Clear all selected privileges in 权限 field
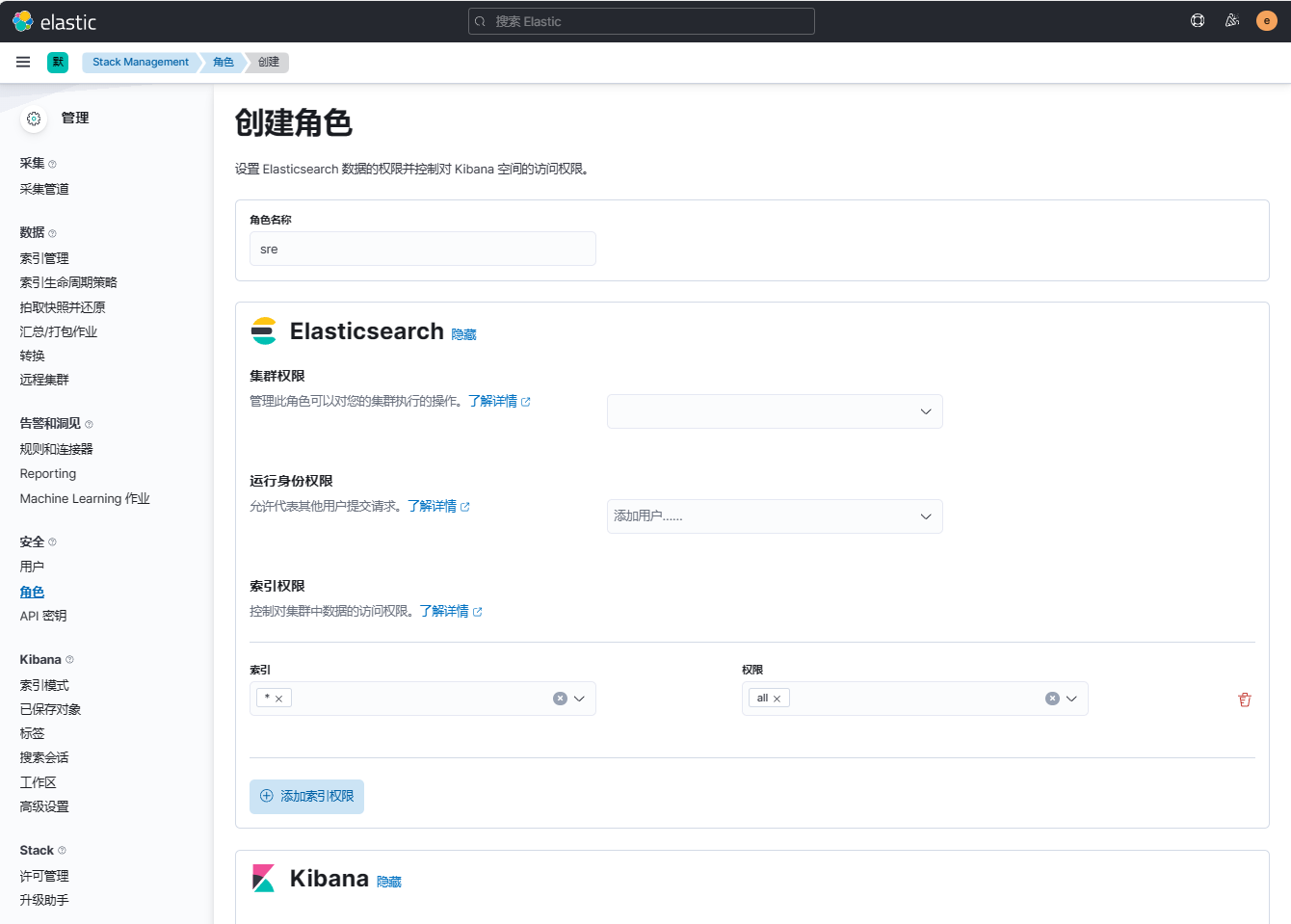1291x924 pixels. (x=1052, y=699)
